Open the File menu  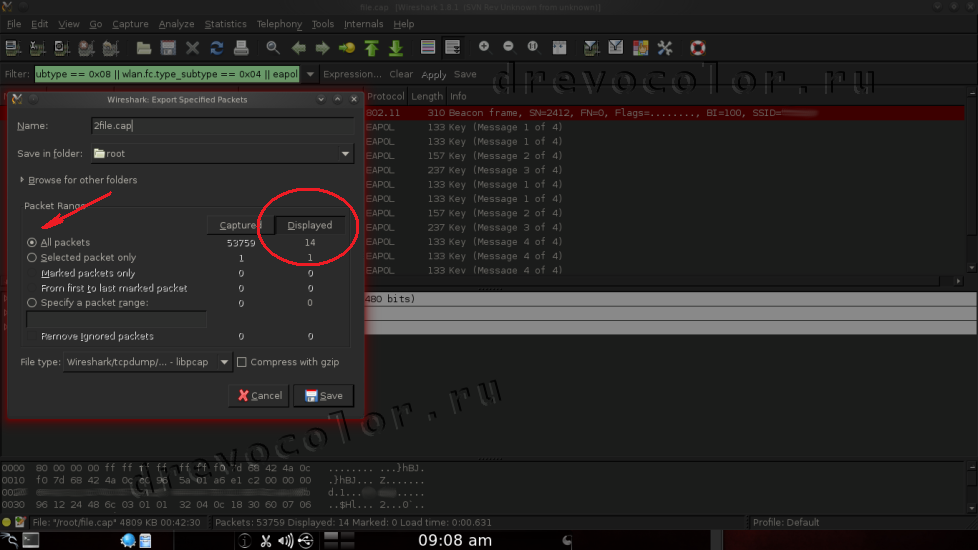(x=14, y=24)
